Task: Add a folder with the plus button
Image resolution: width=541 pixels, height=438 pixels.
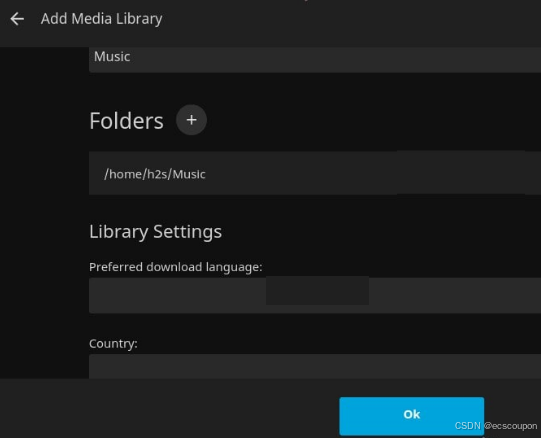Action: pyautogui.click(x=191, y=120)
